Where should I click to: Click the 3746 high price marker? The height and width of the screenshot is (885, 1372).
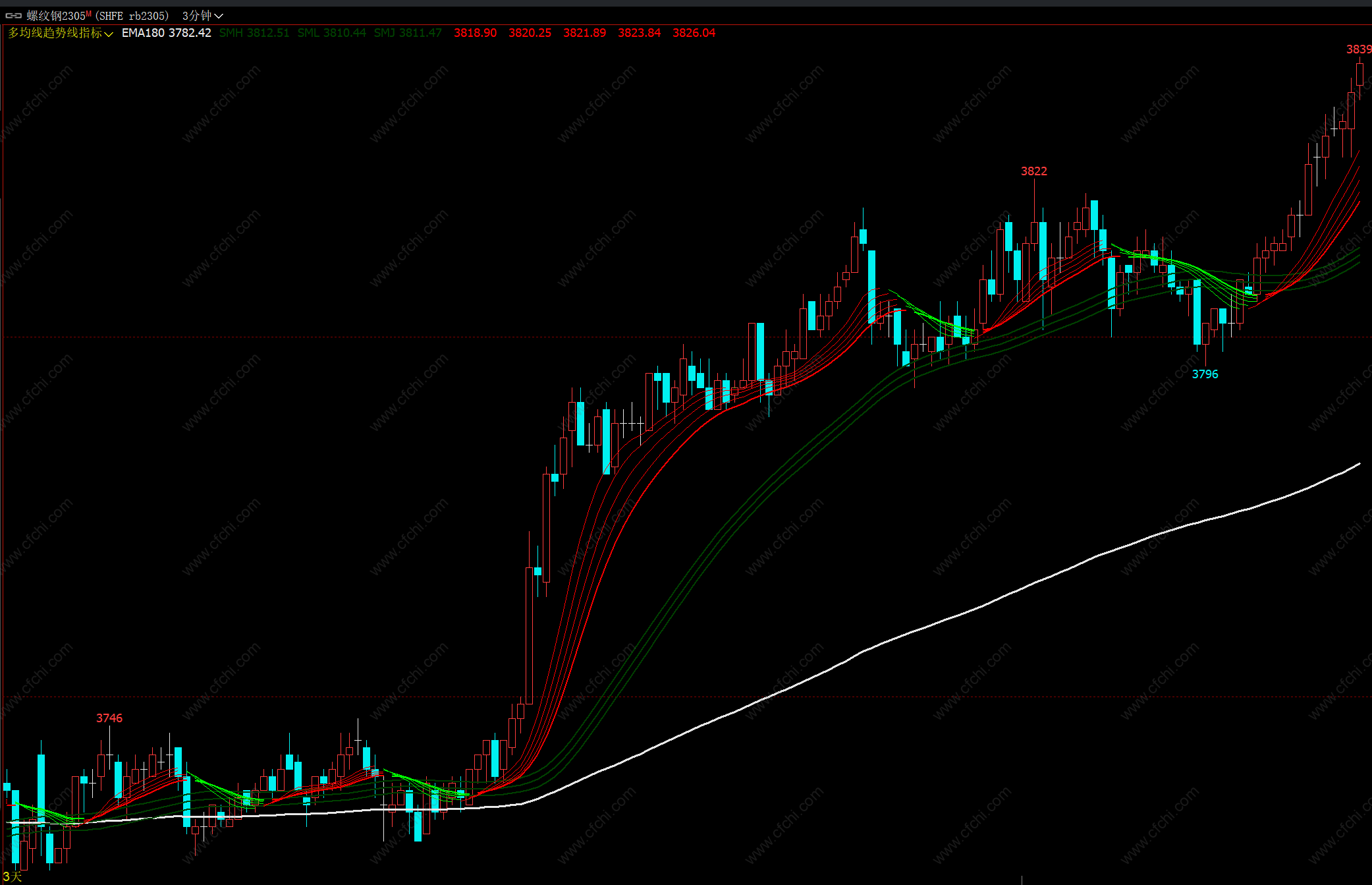tap(109, 718)
